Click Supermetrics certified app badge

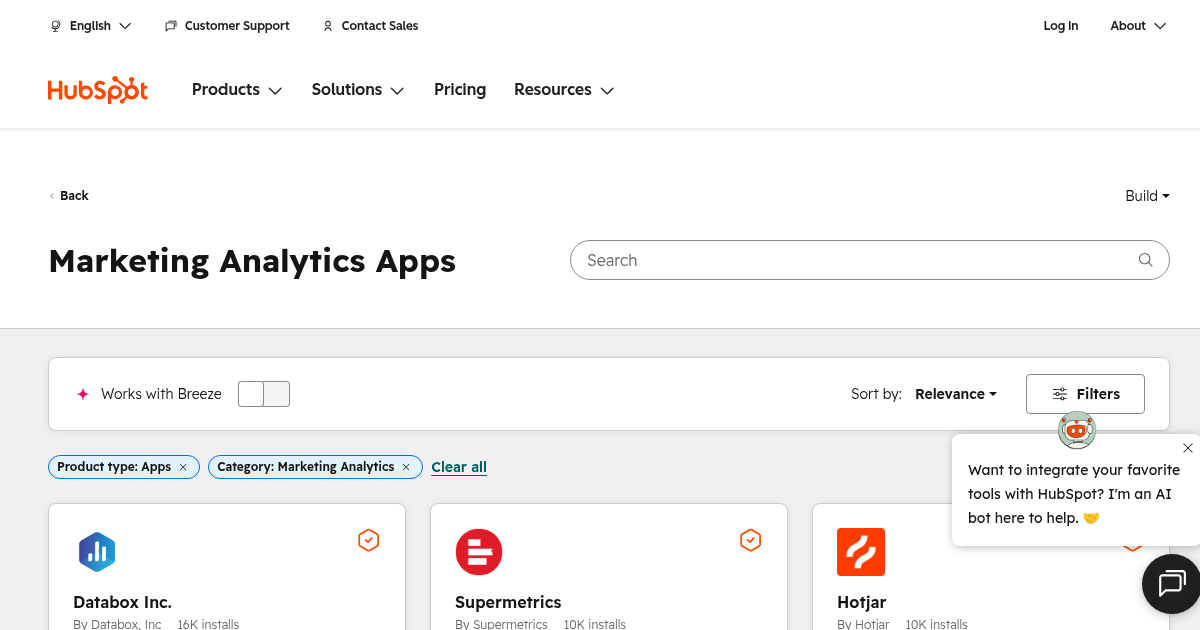coord(751,541)
